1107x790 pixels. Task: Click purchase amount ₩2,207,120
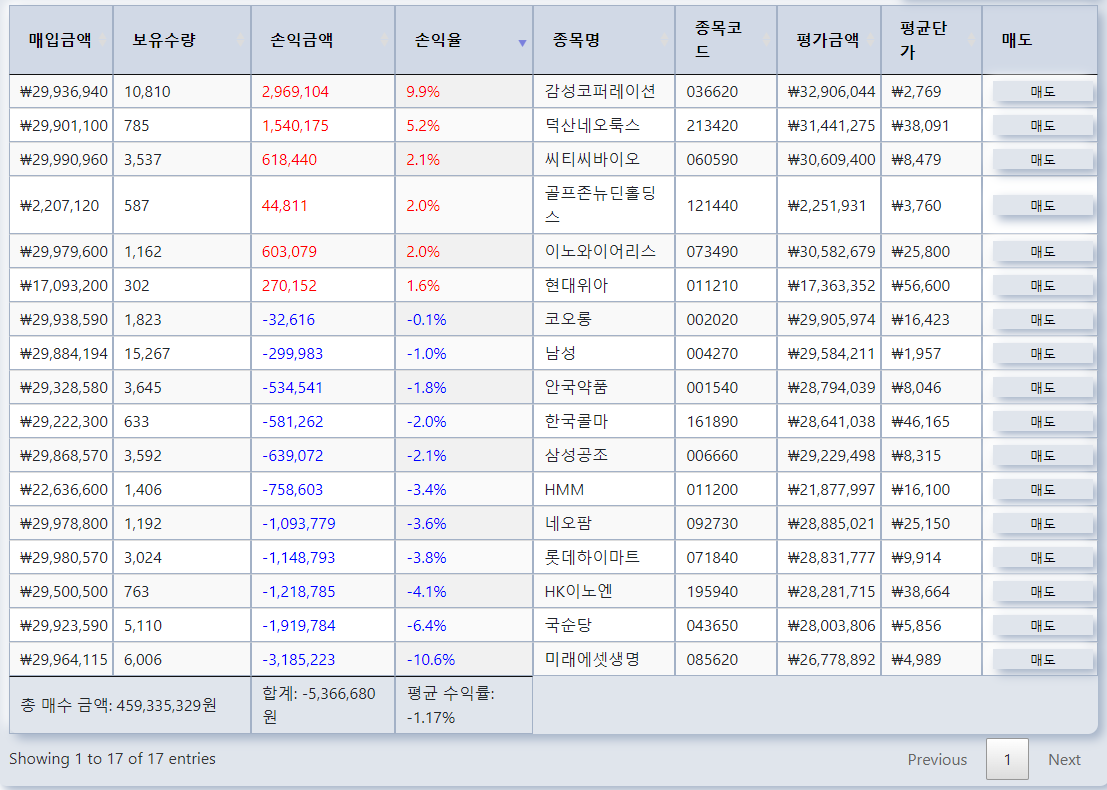[59, 205]
